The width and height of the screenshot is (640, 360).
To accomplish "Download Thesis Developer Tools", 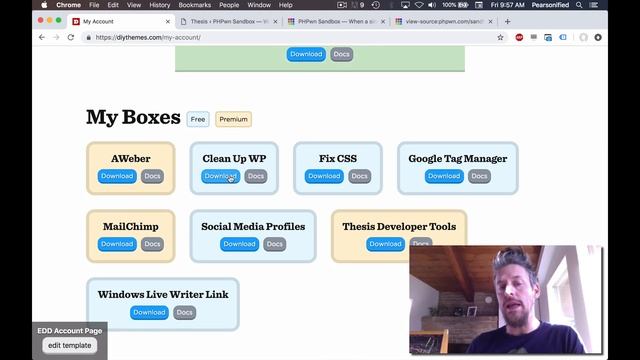I will pos(385,244).
